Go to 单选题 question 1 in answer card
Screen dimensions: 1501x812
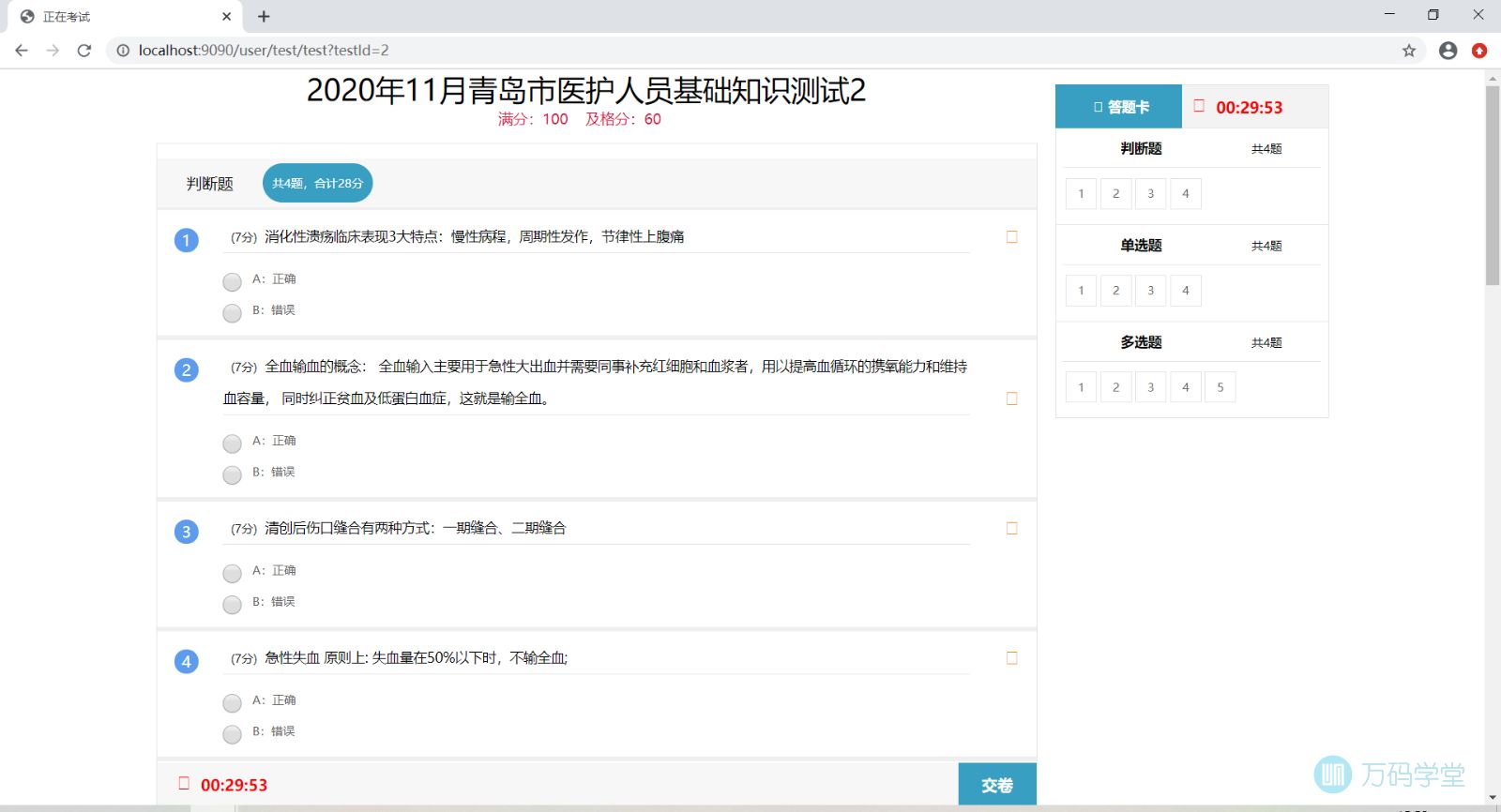point(1081,291)
